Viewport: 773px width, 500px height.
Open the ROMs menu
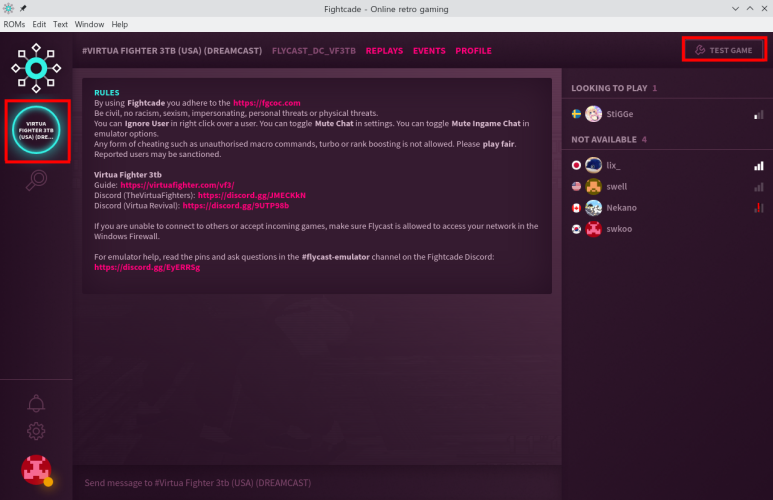pyautogui.click(x=14, y=24)
